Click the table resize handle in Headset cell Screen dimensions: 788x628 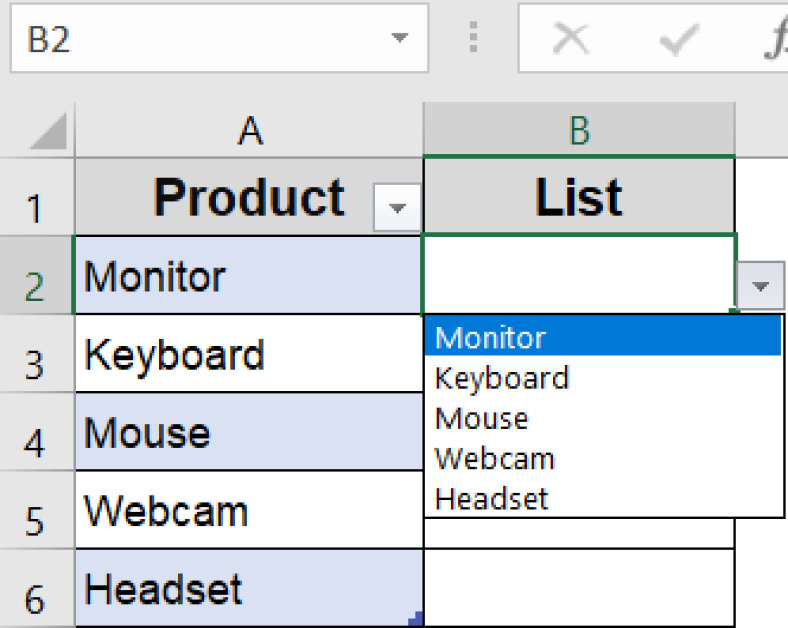415,620
